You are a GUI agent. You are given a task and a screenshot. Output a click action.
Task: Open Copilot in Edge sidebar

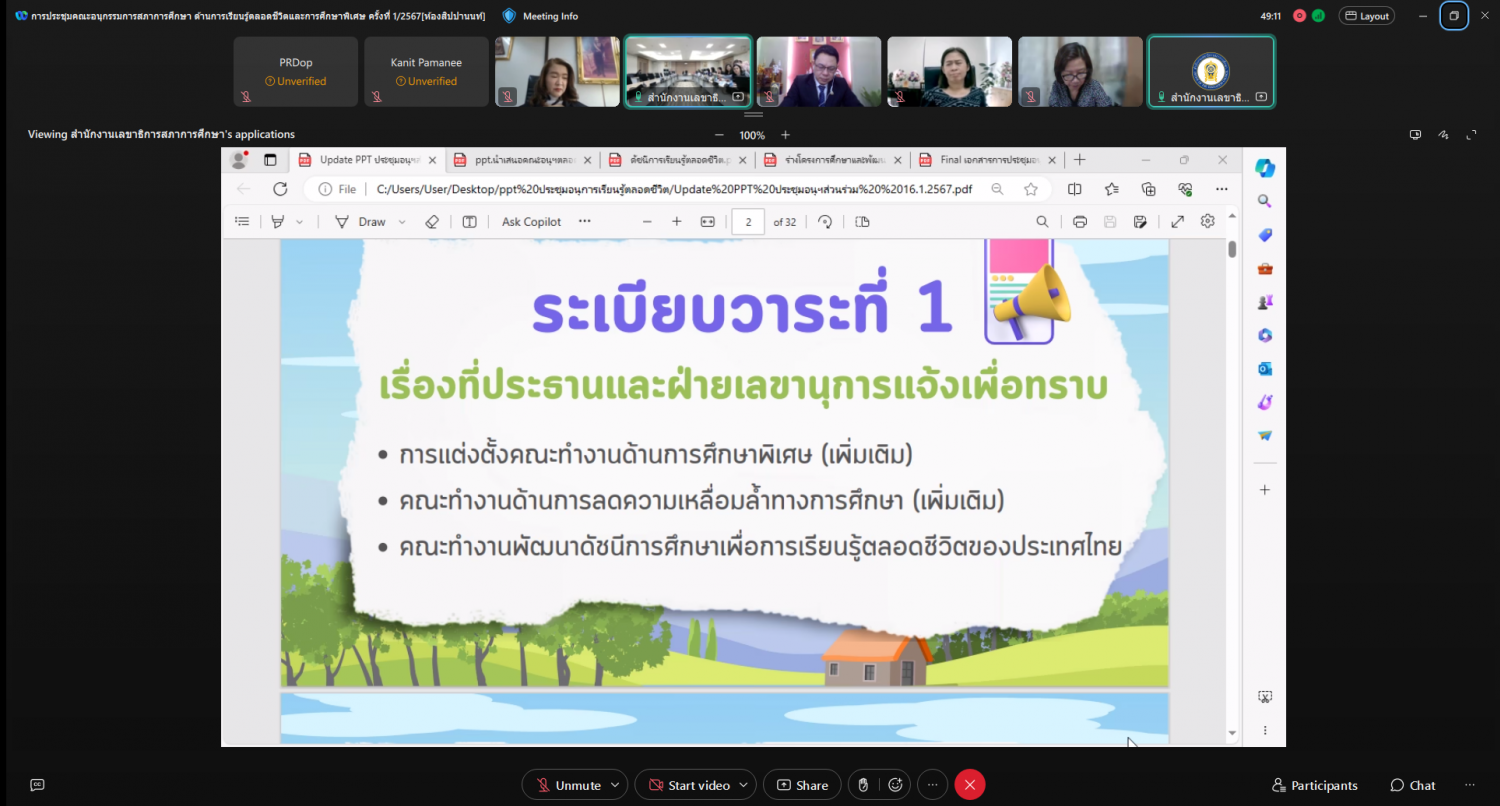1265,167
